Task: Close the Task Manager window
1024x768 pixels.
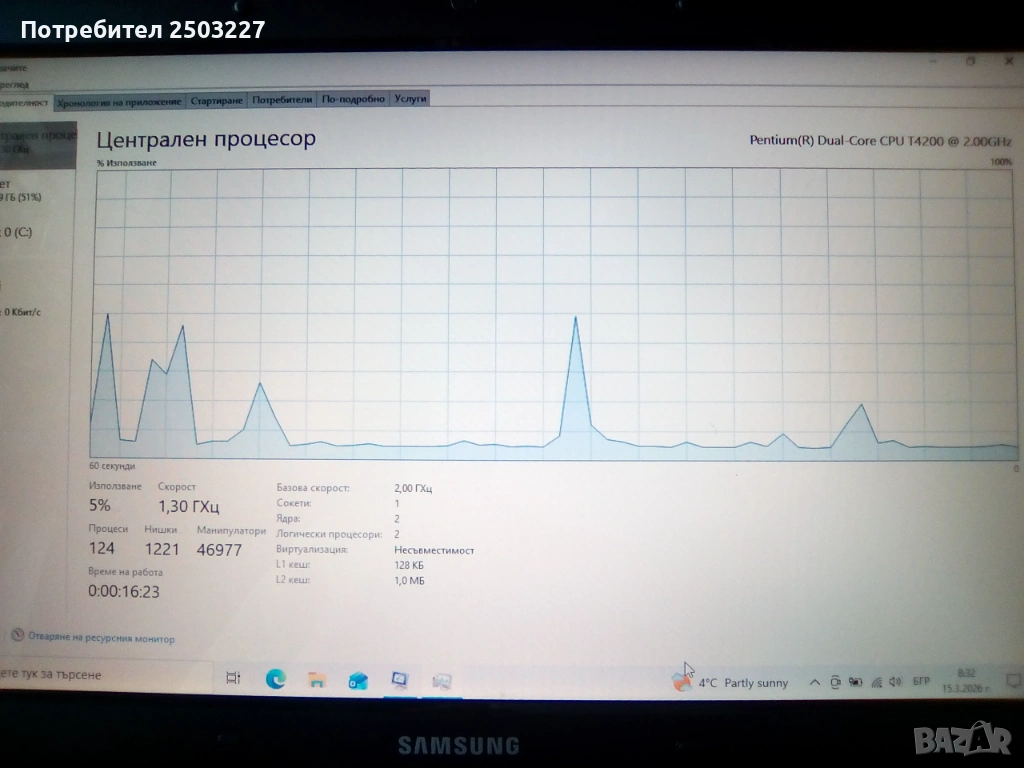Action: click(x=1008, y=61)
